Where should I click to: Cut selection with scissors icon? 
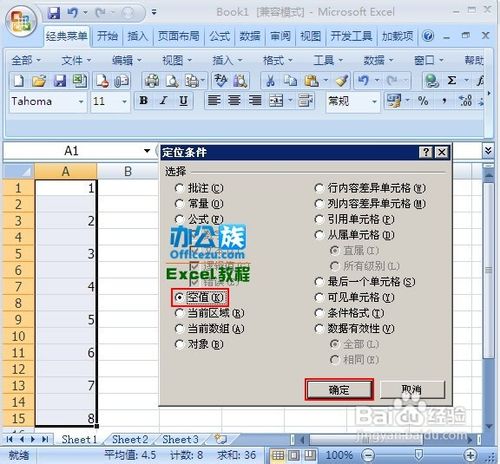pos(270,81)
